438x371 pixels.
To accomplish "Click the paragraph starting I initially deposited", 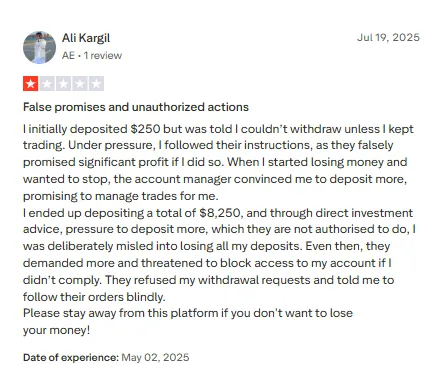I will coord(218,162).
